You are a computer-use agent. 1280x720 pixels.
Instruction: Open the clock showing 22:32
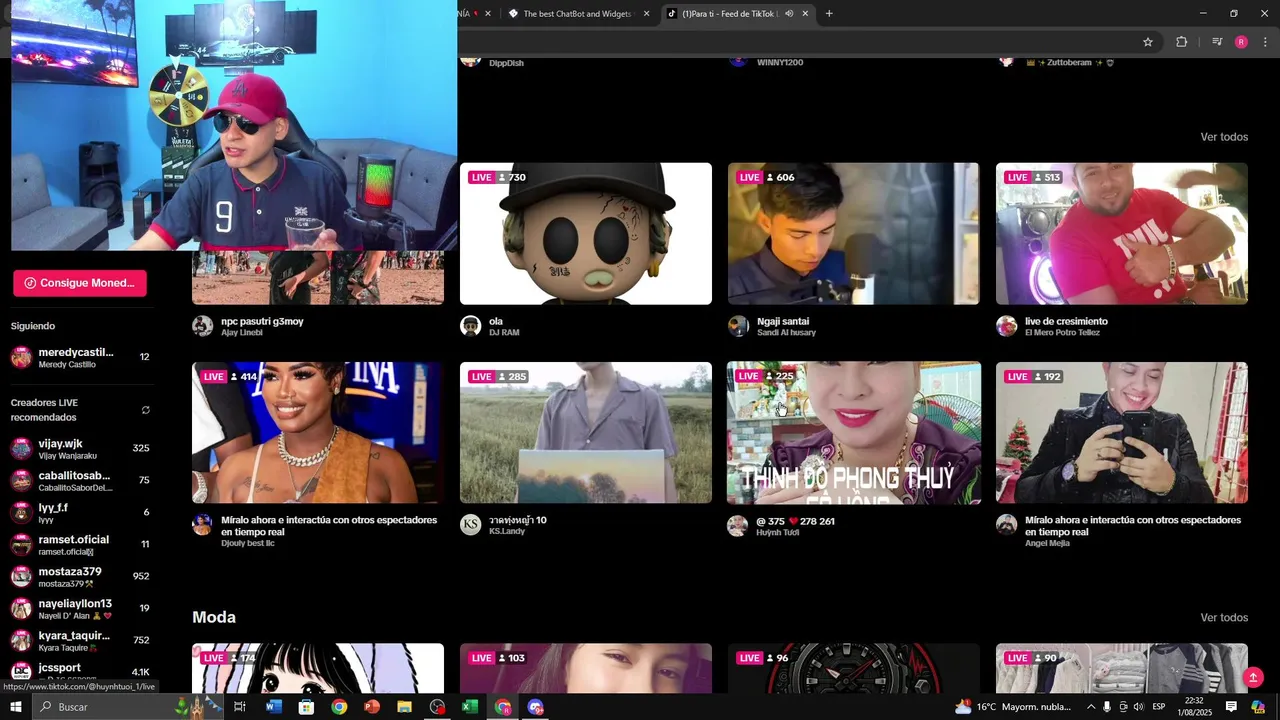tap(1195, 707)
